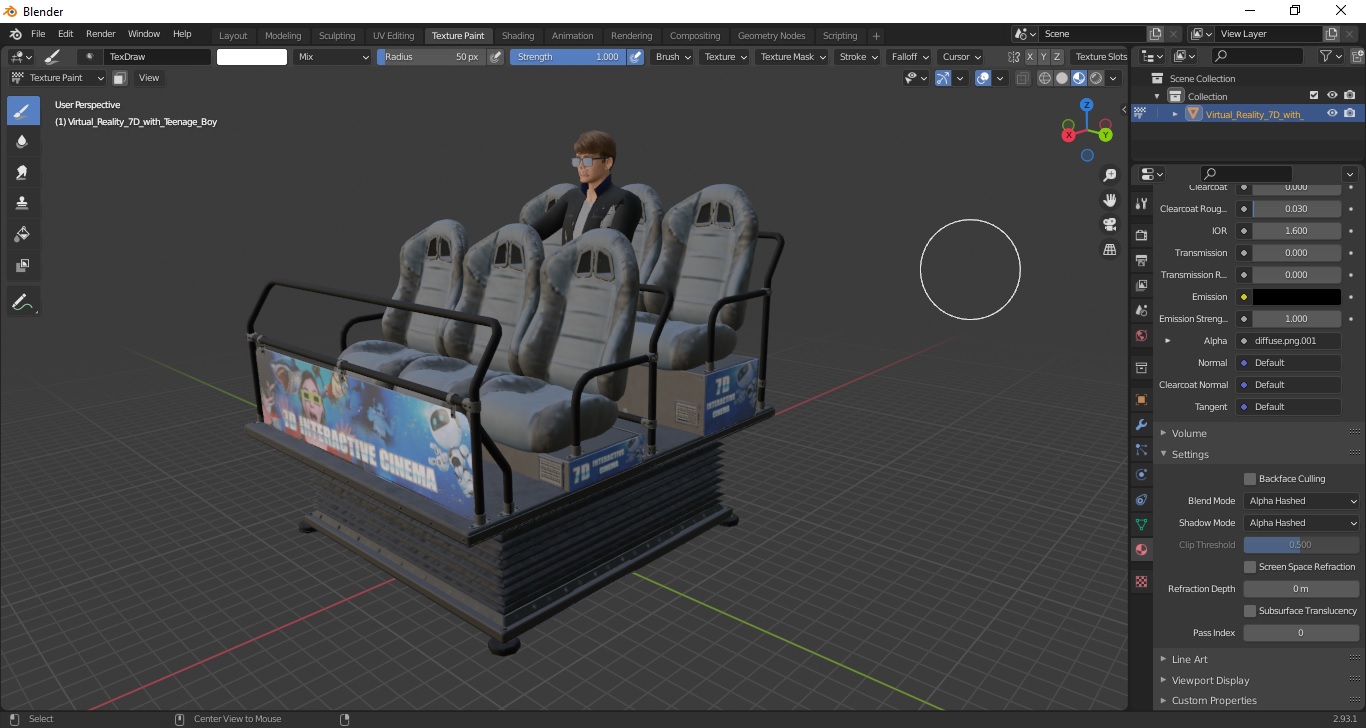This screenshot has height=728, width=1366.
Task: Open the Texture Mask dropdown
Action: (792, 57)
